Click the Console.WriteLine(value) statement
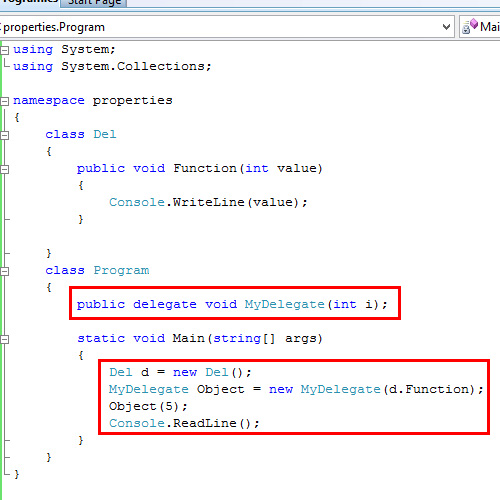Image resolution: width=500 pixels, height=500 pixels. (x=208, y=202)
